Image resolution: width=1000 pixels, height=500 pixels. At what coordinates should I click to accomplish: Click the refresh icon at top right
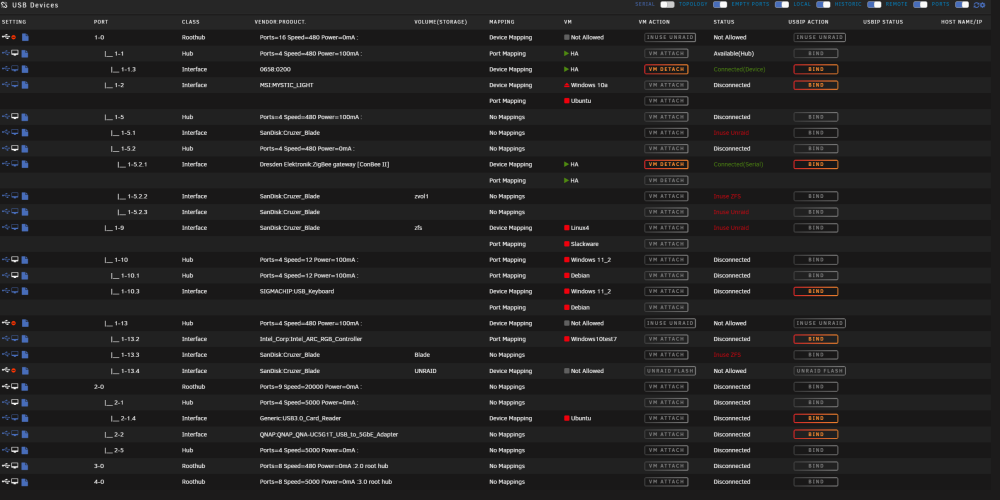click(x=976, y=5)
